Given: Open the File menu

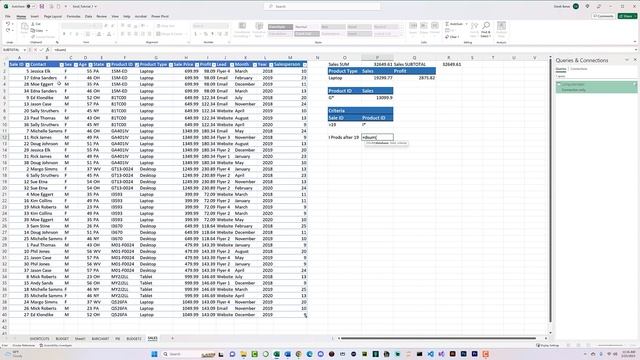Looking at the screenshot, I should click(8, 16).
